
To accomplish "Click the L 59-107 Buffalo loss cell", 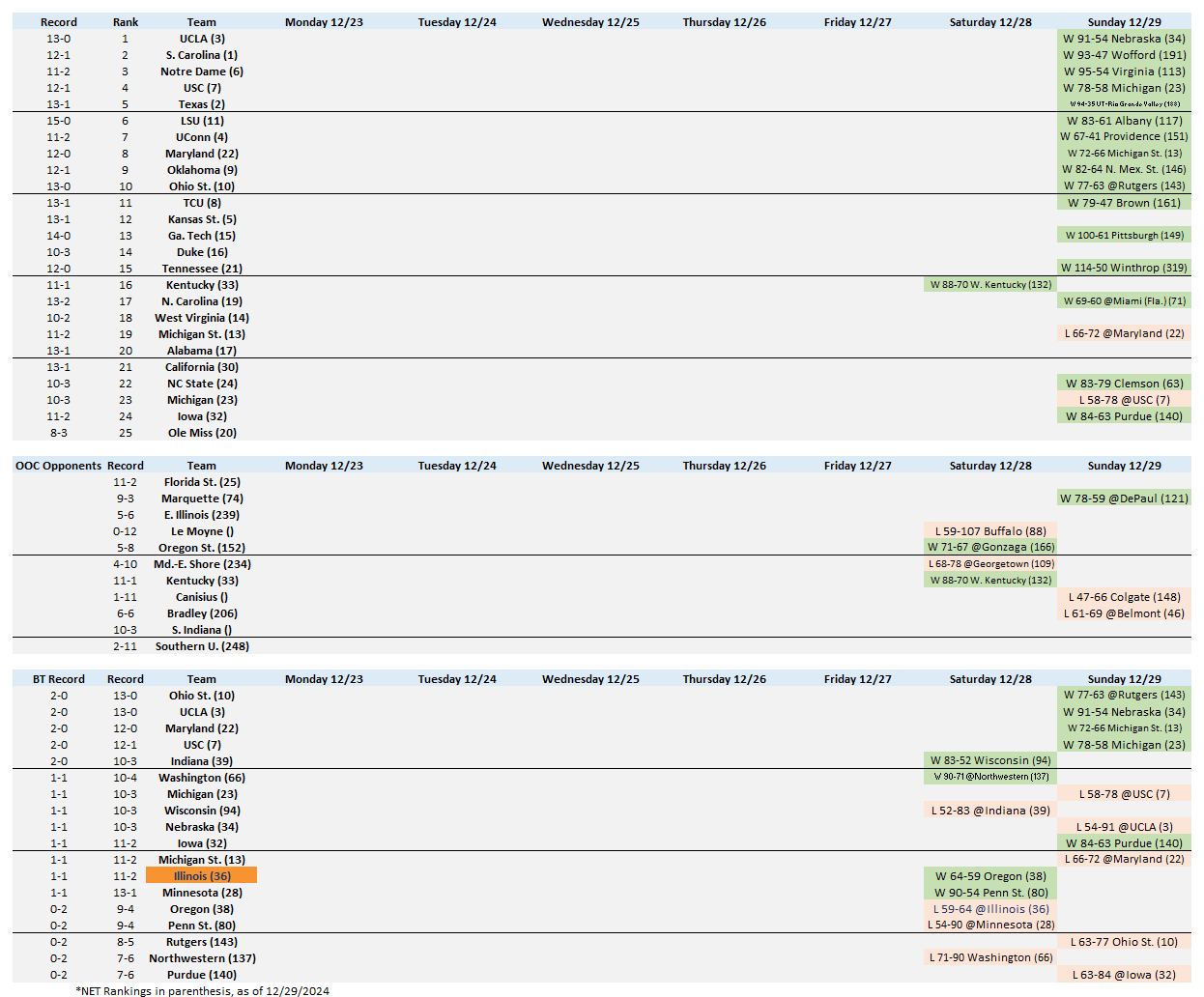I will tap(990, 531).
